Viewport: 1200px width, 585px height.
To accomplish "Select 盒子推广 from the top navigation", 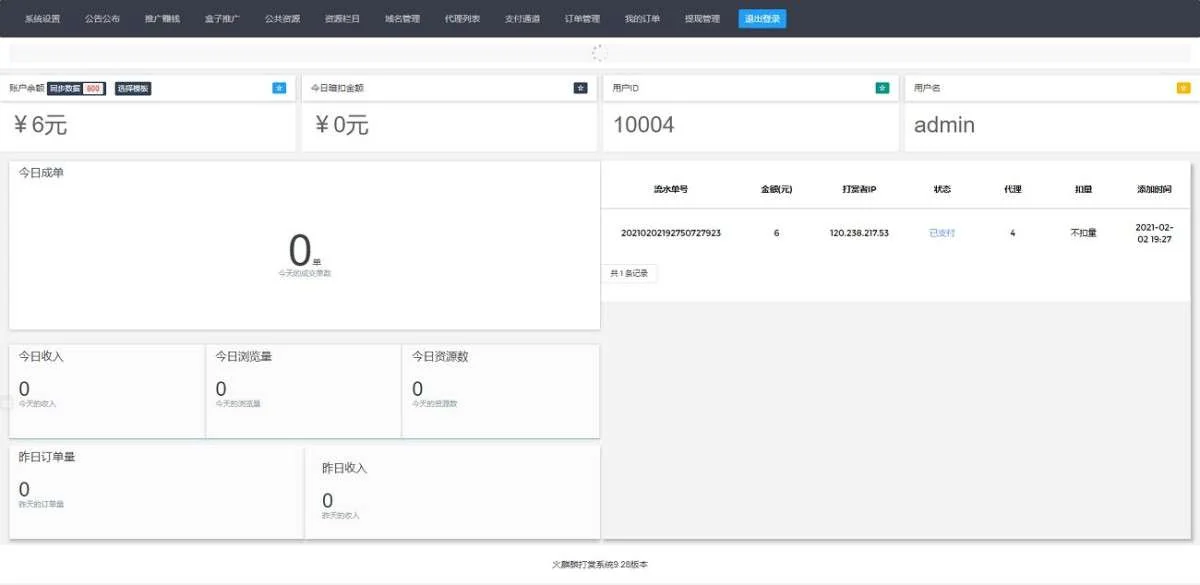I will 222,19.
